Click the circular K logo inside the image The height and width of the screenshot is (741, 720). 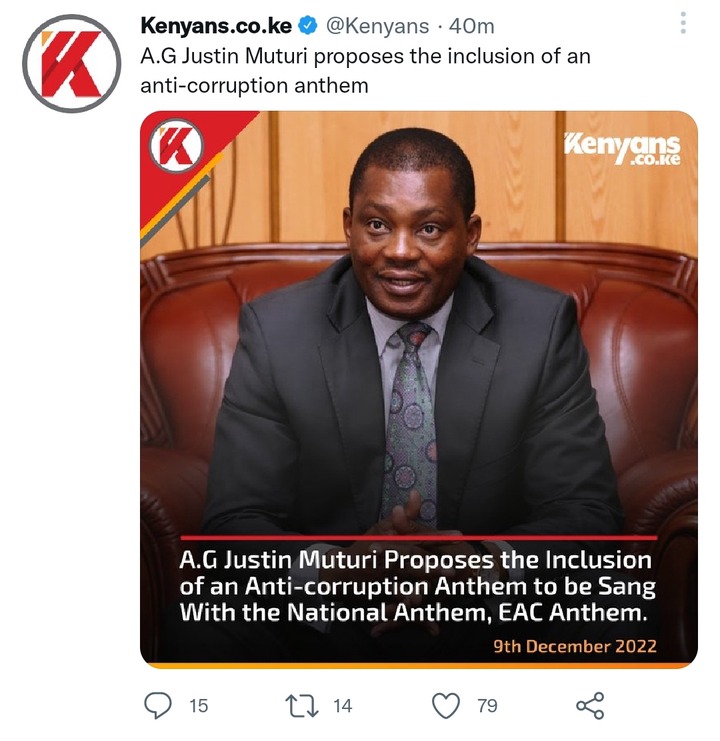(x=176, y=146)
